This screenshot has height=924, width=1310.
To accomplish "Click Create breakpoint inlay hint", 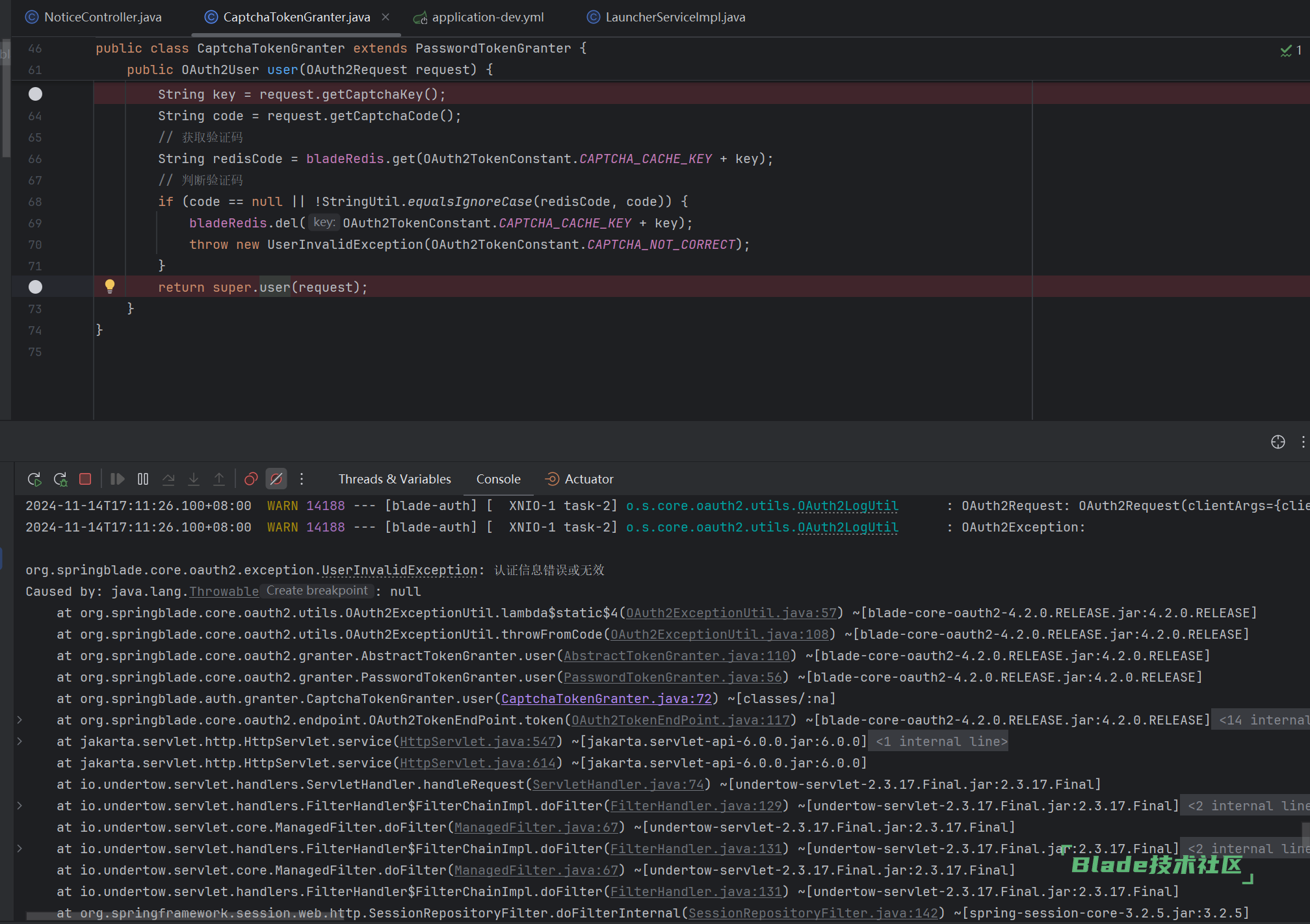I will tap(317, 591).
